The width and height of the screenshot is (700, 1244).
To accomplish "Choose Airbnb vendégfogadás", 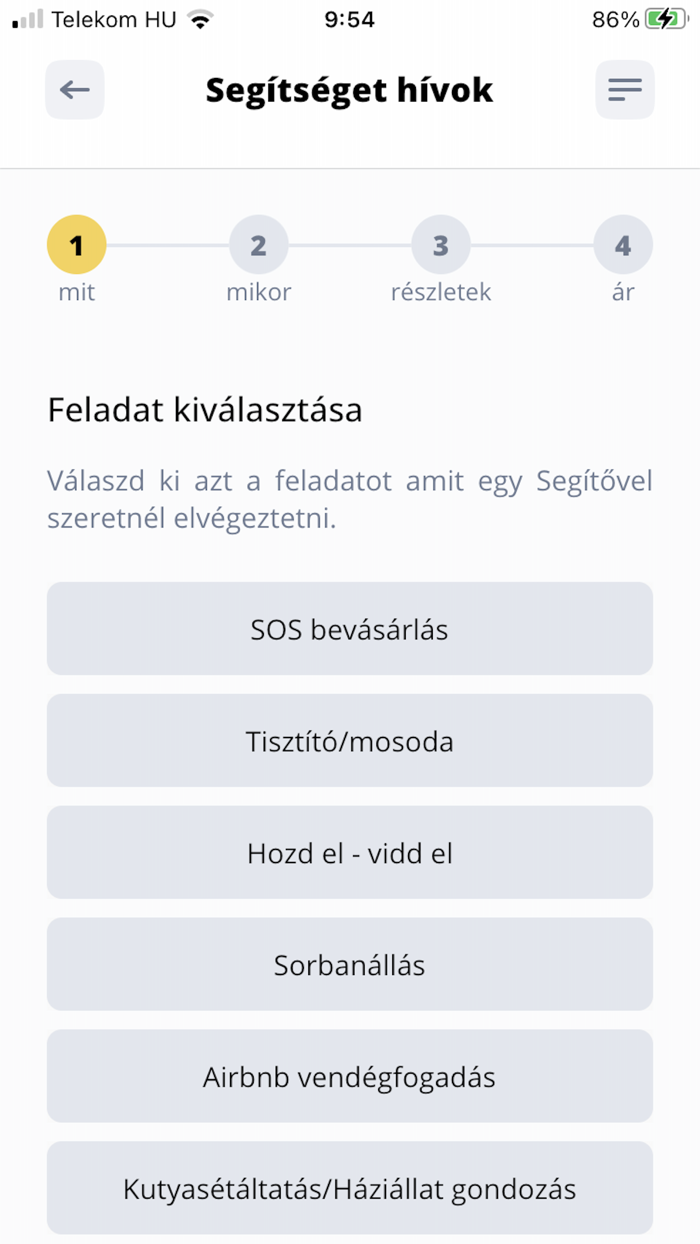I will [x=350, y=1076].
